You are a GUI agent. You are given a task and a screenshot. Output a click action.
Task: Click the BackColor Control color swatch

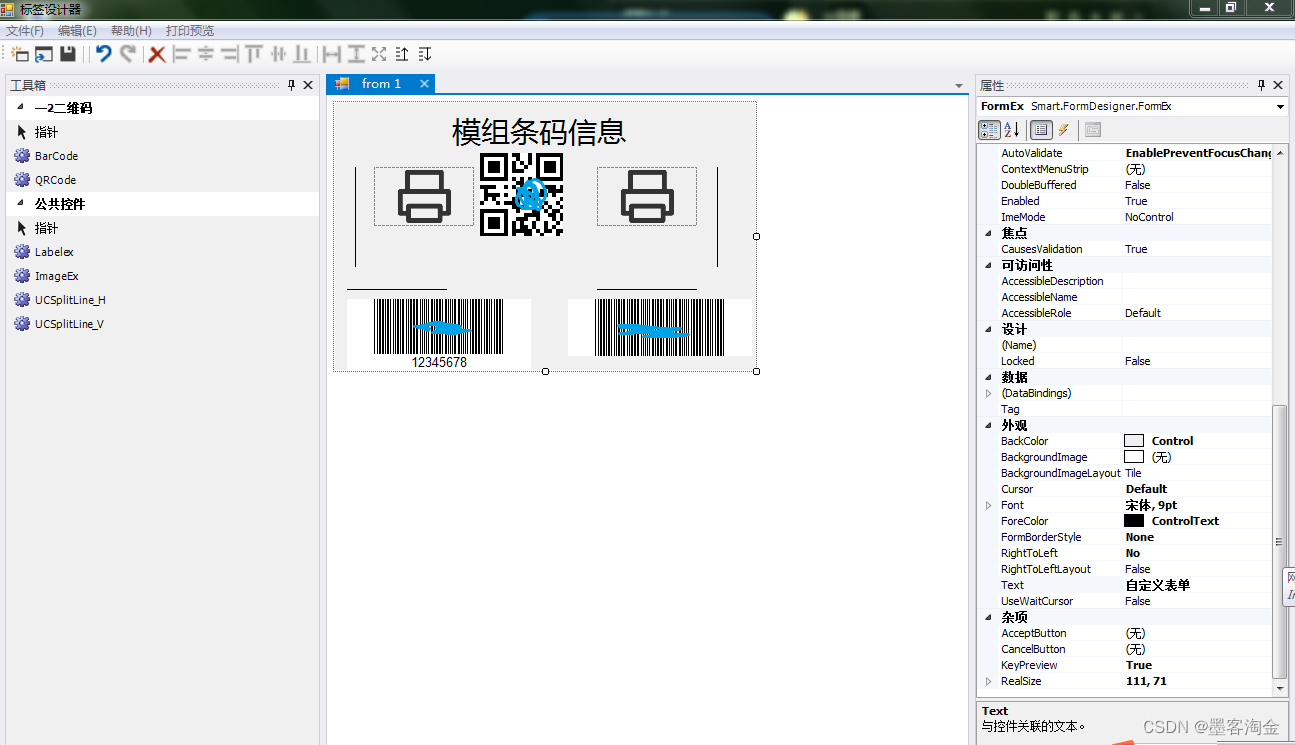pyautogui.click(x=1134, y=441)
